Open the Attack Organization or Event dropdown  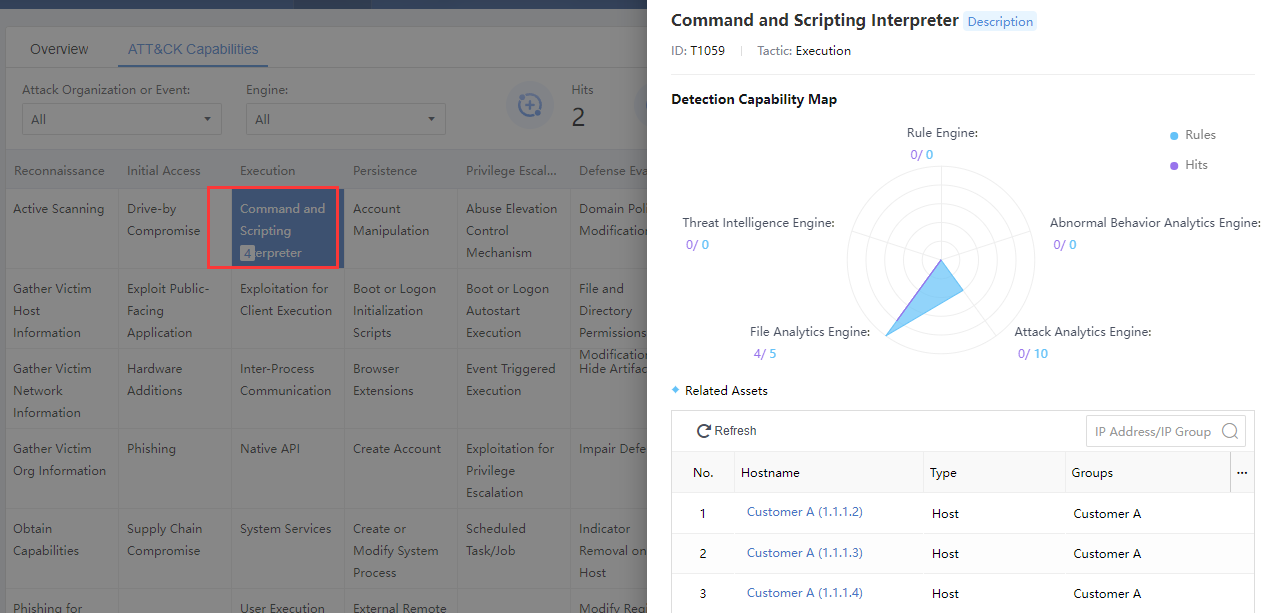[x=121, y=119]
